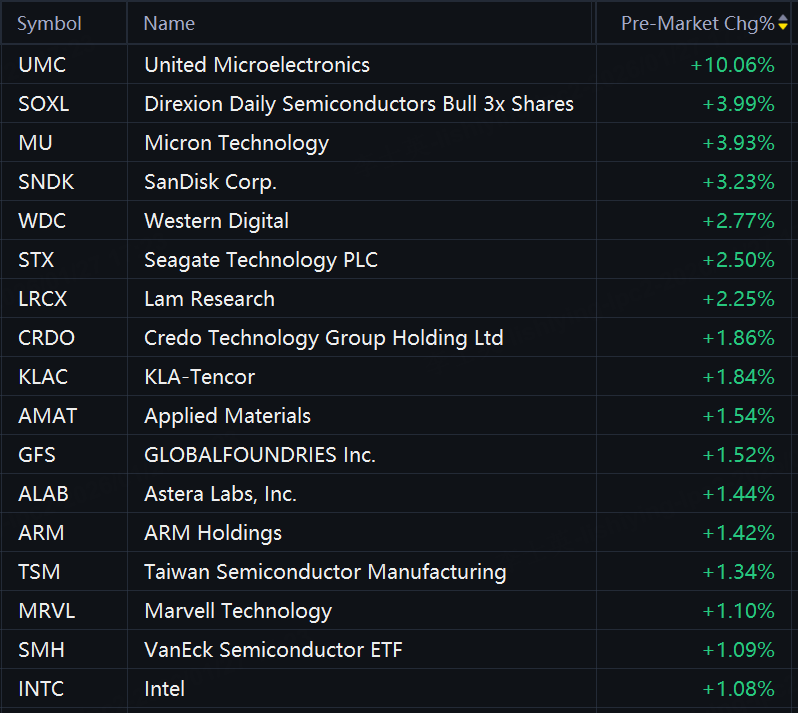Click the SNDK ticker symbol

[x=46, y=182]
